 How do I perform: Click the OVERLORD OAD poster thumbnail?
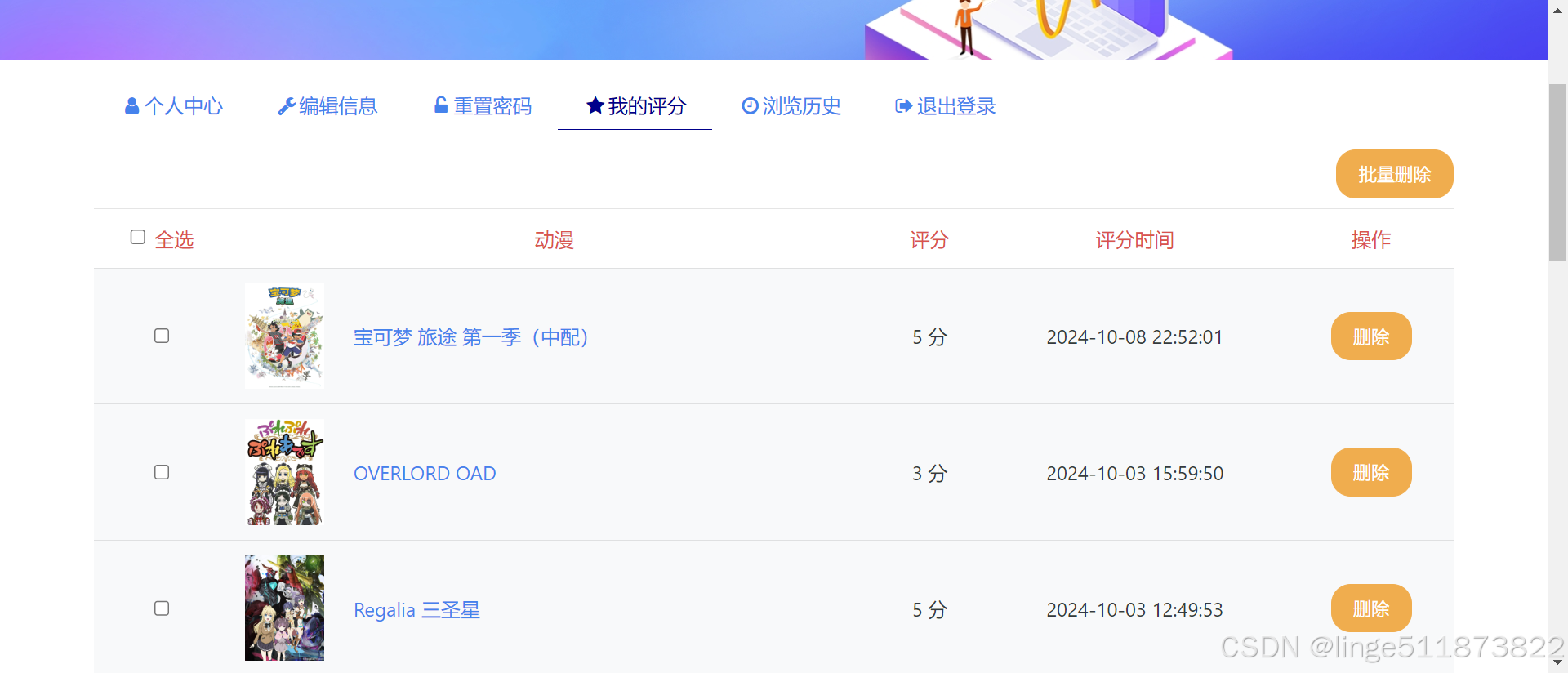click(x=284, y=472)
